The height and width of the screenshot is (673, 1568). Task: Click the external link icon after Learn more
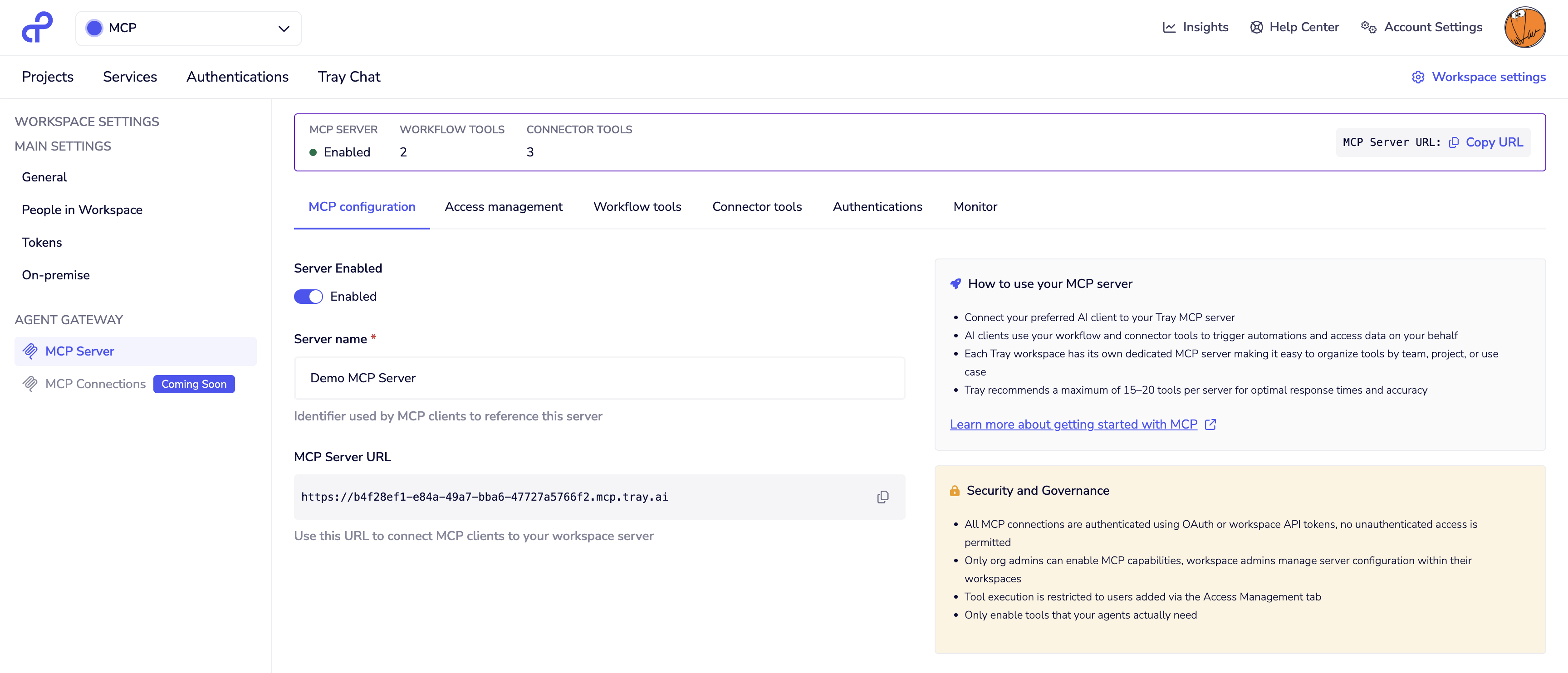coord(1210,425)
